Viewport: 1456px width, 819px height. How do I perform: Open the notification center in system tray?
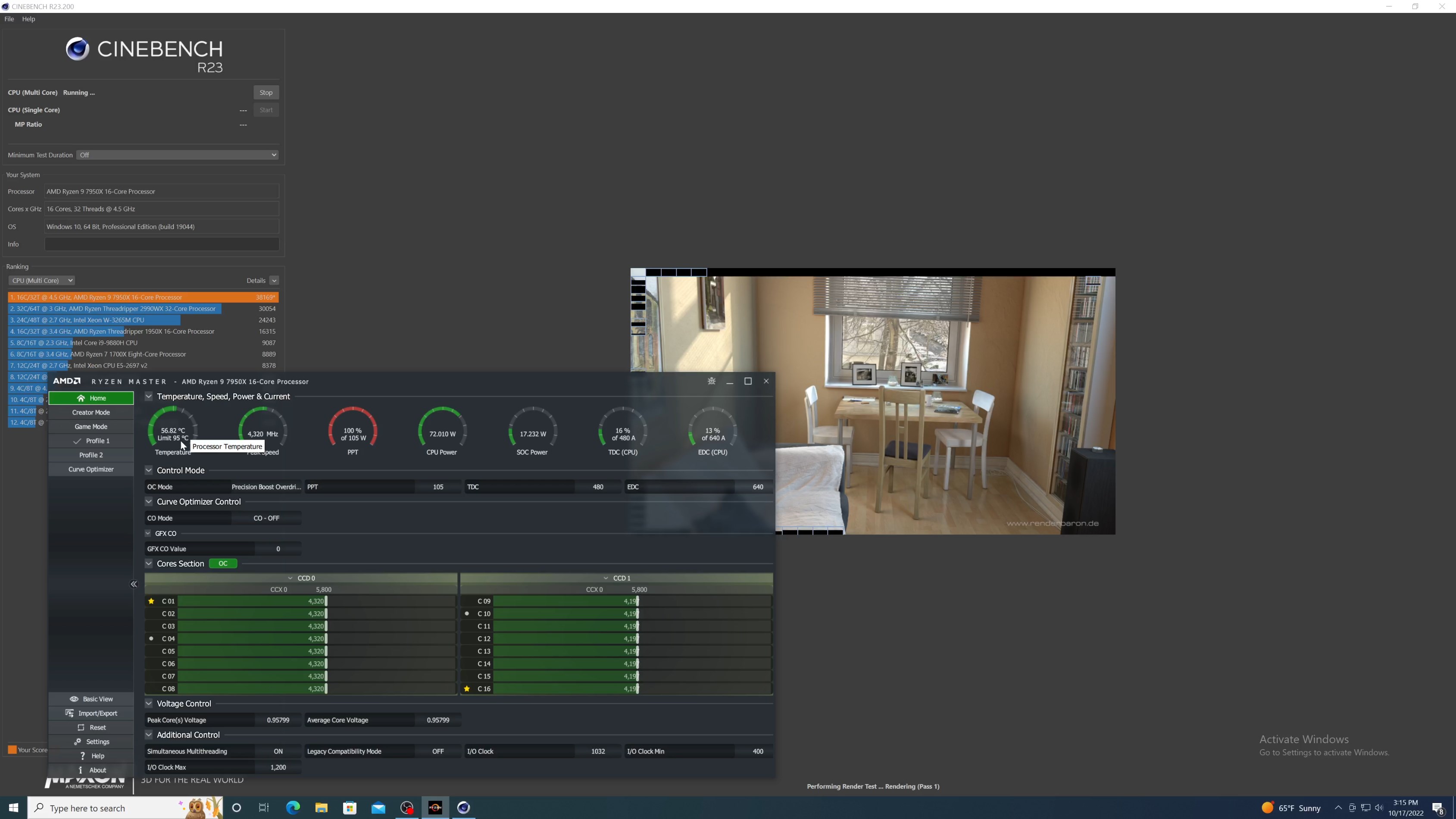pos(1438,808)
